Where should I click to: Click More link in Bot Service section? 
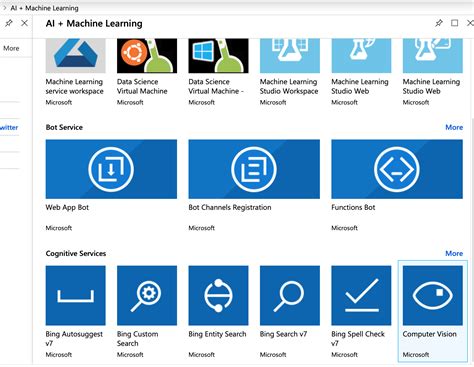[454, 127]
